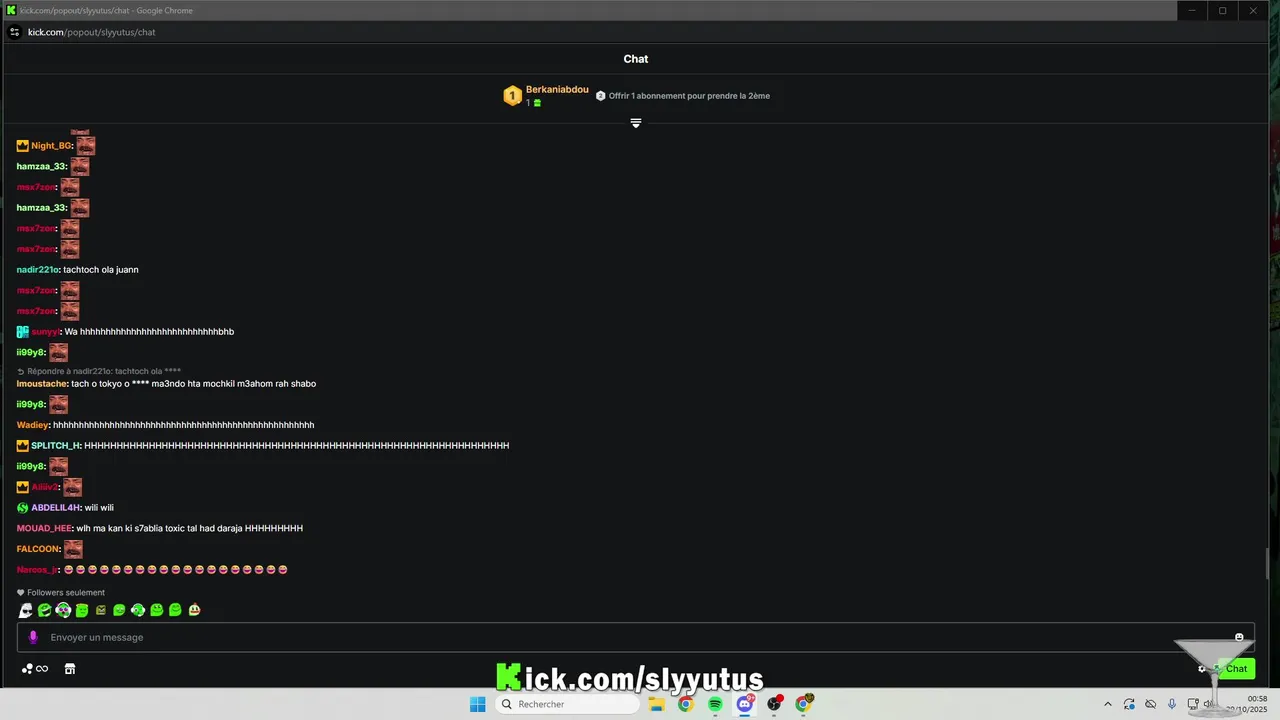Open Spotify from taskbar

click(x=715, y=704)
